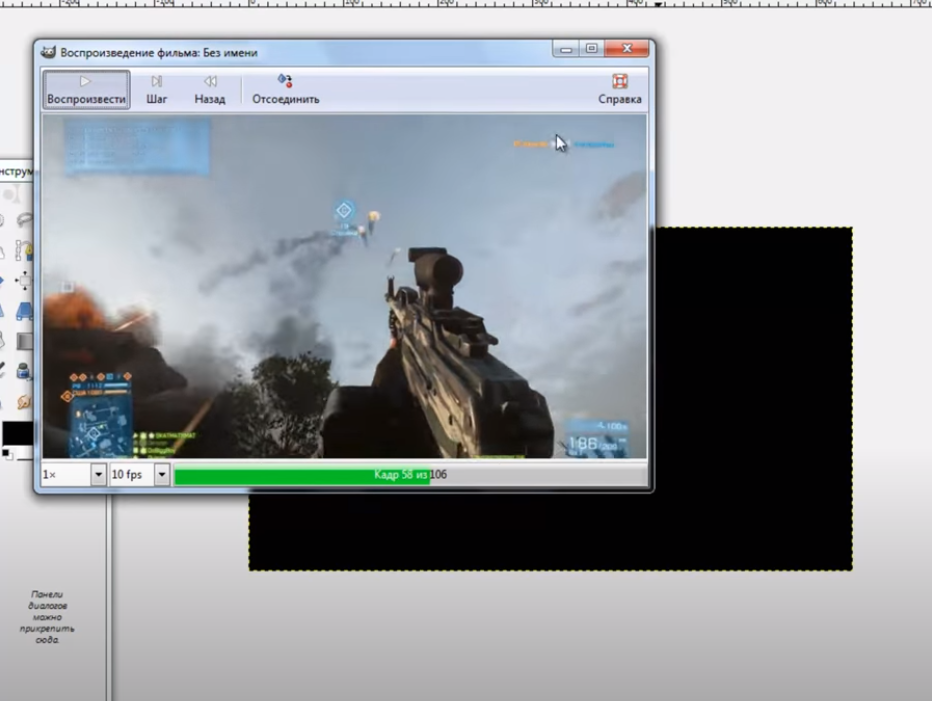Viewport: 932px width, 701px height.
Task: Open the 1× zoom dropdown arrow
Action: pyautogui.click(x=99, y=474)
